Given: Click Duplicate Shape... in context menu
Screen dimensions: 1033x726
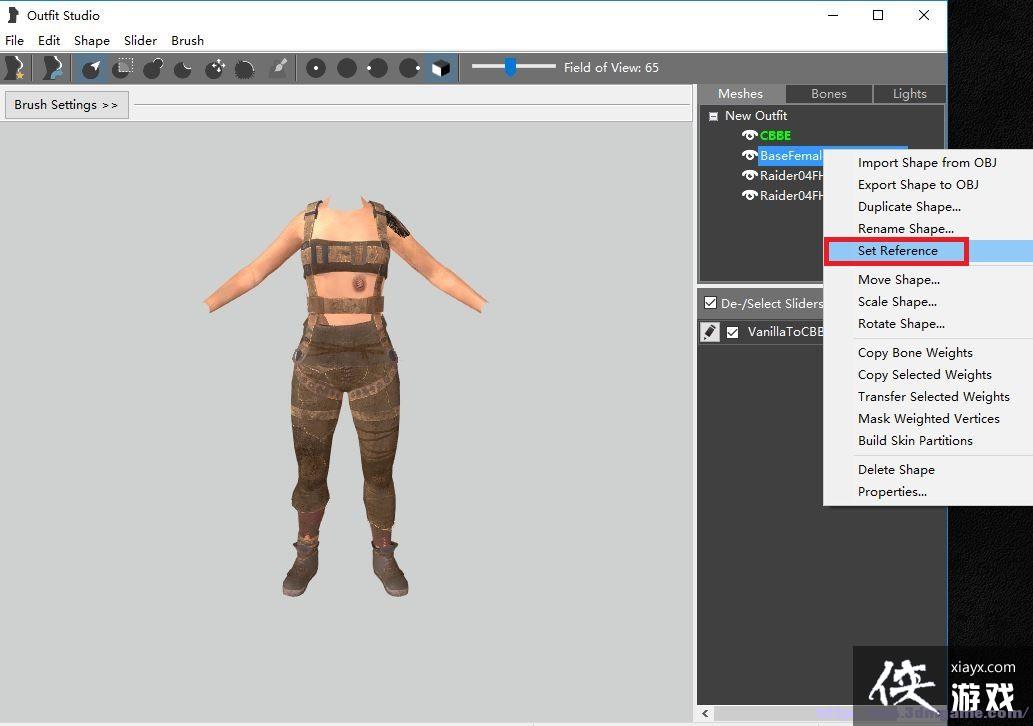Looking at the screenshot, I should coord(909,207).
